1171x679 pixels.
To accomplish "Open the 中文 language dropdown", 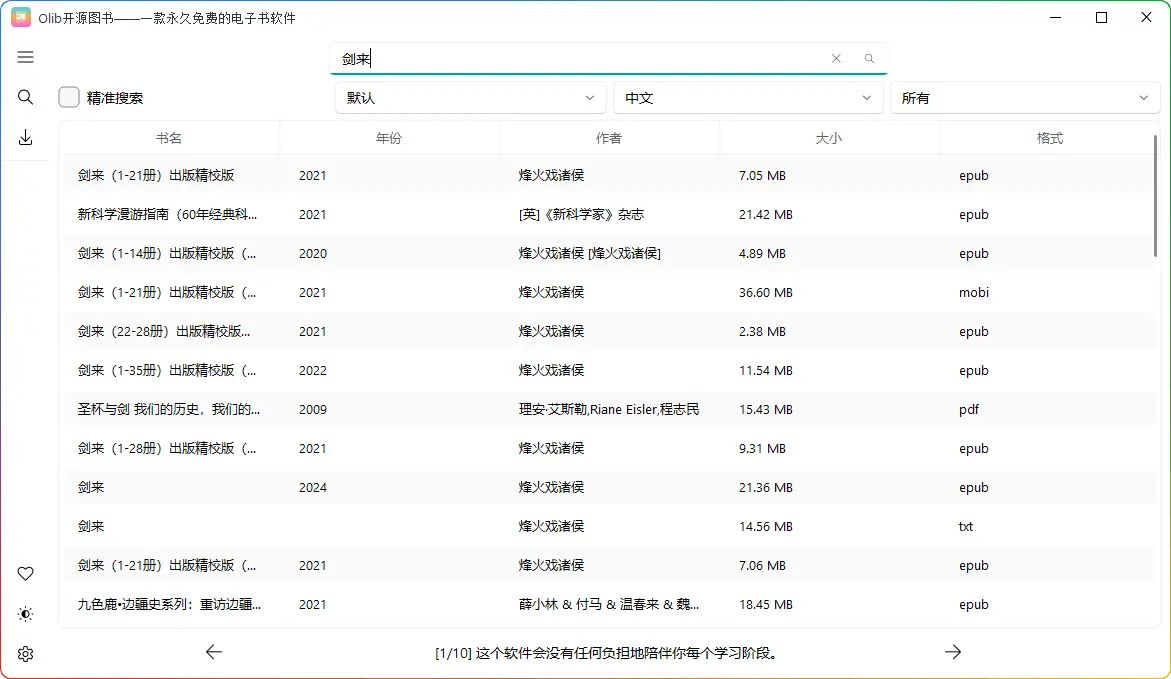I will [x=748, y=98].
